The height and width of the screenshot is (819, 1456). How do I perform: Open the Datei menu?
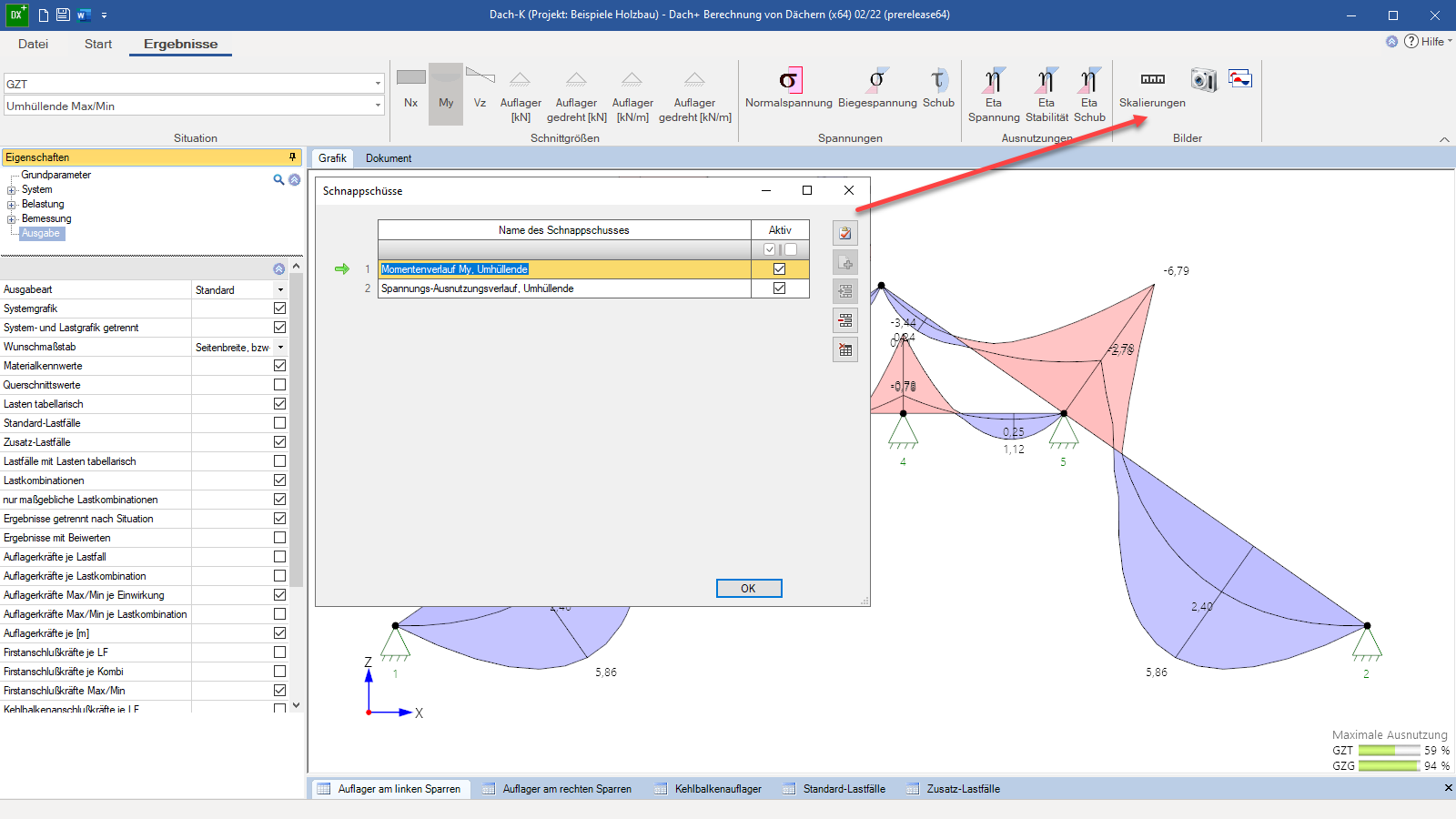(x=33, y=44)
